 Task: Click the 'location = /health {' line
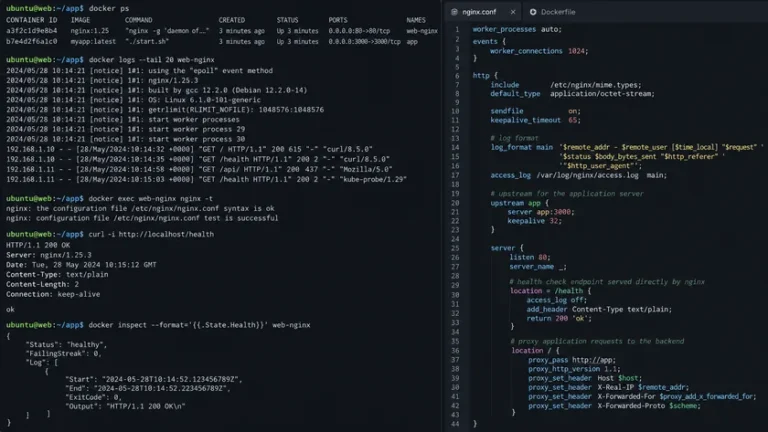[551, 290]
